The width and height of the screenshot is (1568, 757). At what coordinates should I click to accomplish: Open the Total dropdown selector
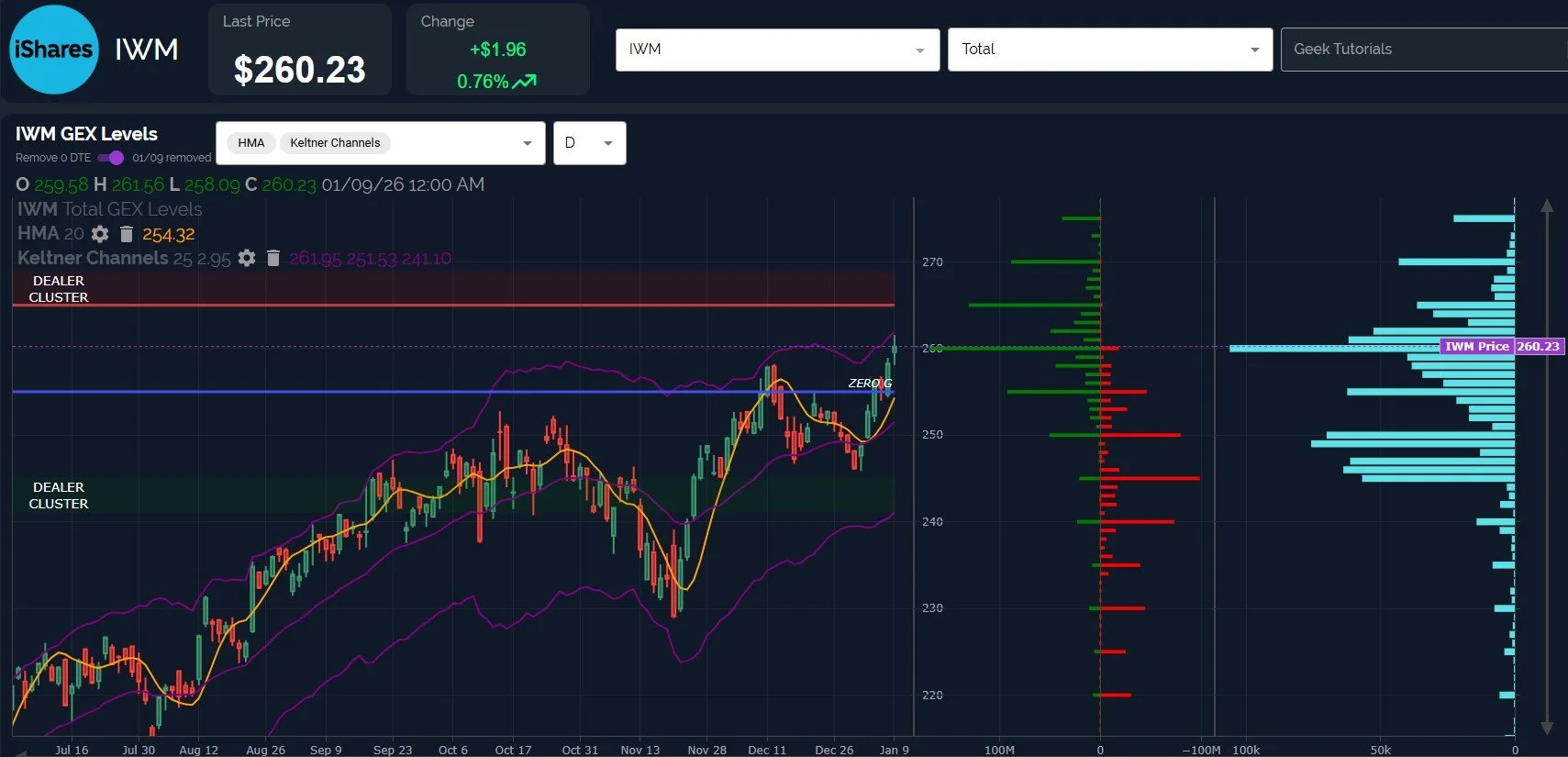(x=1110, y=50)
